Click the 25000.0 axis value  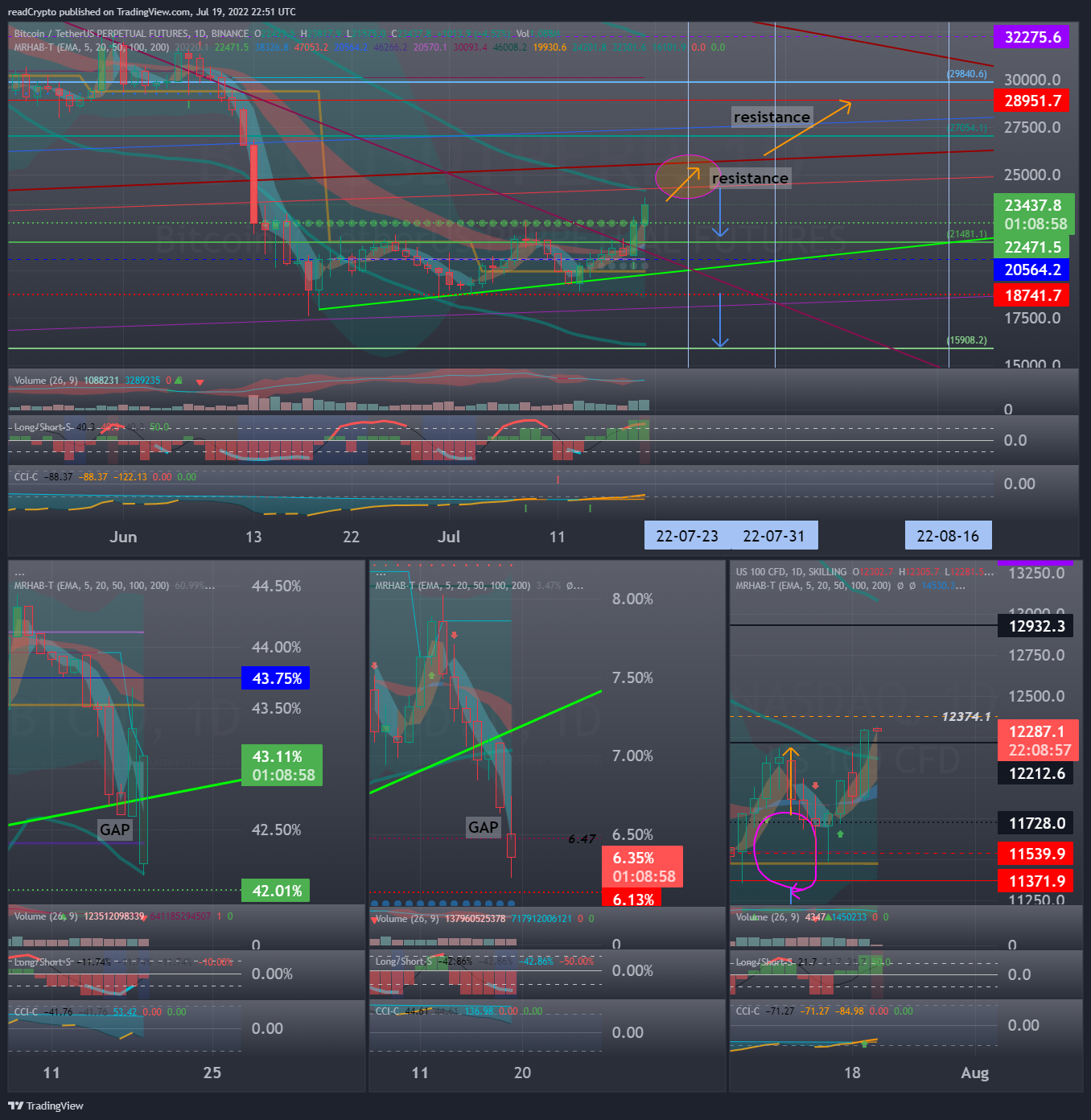coord(1032,175)
